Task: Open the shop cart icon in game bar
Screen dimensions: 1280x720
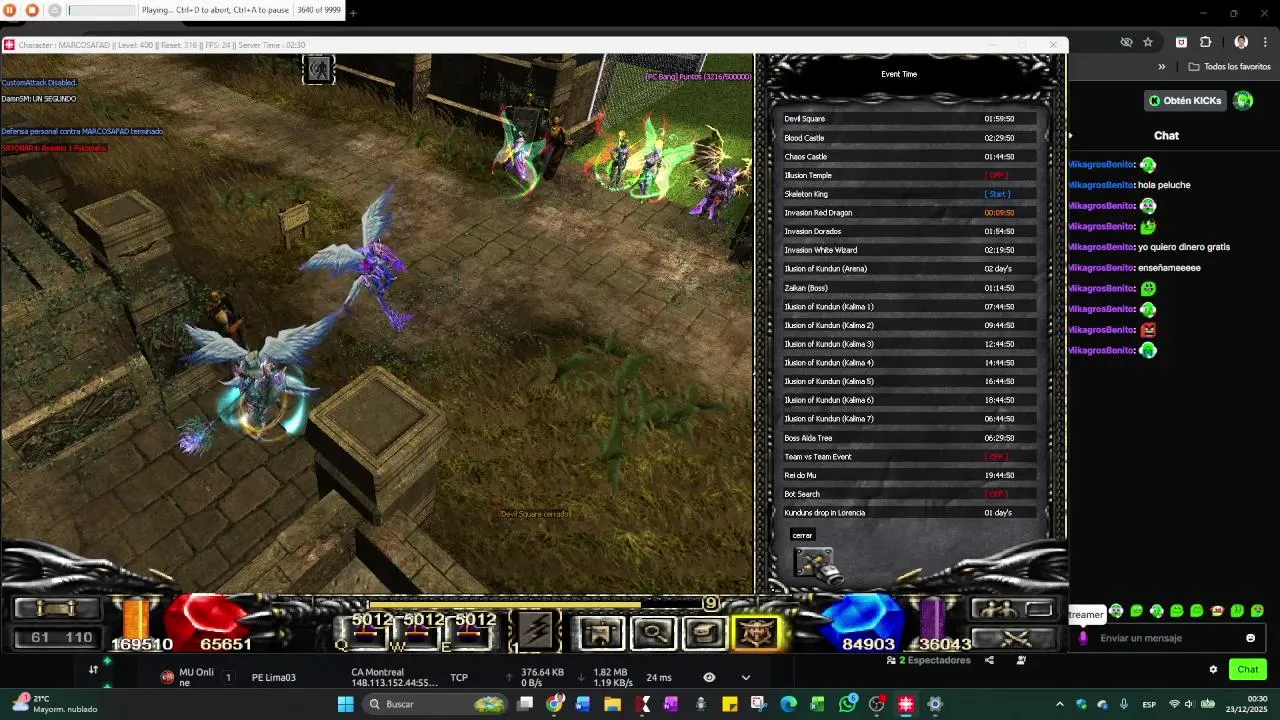Action: [x=601, y=632]
